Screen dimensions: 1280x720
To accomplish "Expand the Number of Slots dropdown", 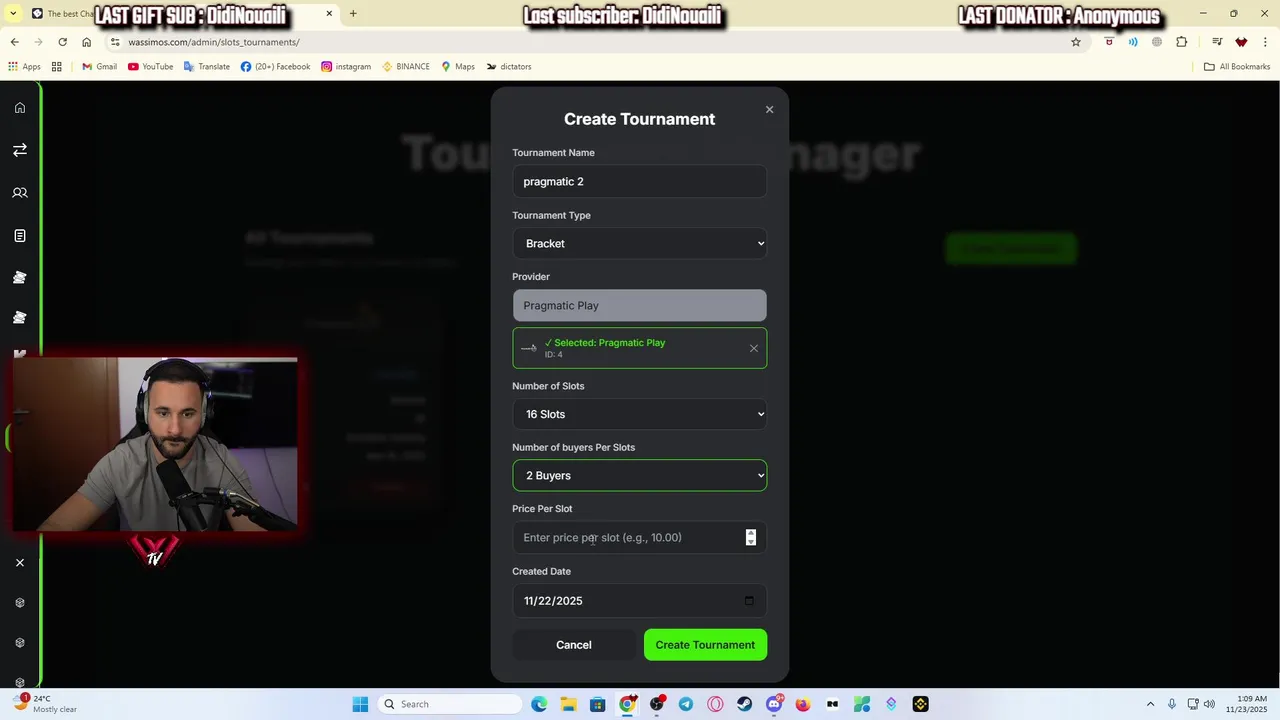I will tap(640, 415).
